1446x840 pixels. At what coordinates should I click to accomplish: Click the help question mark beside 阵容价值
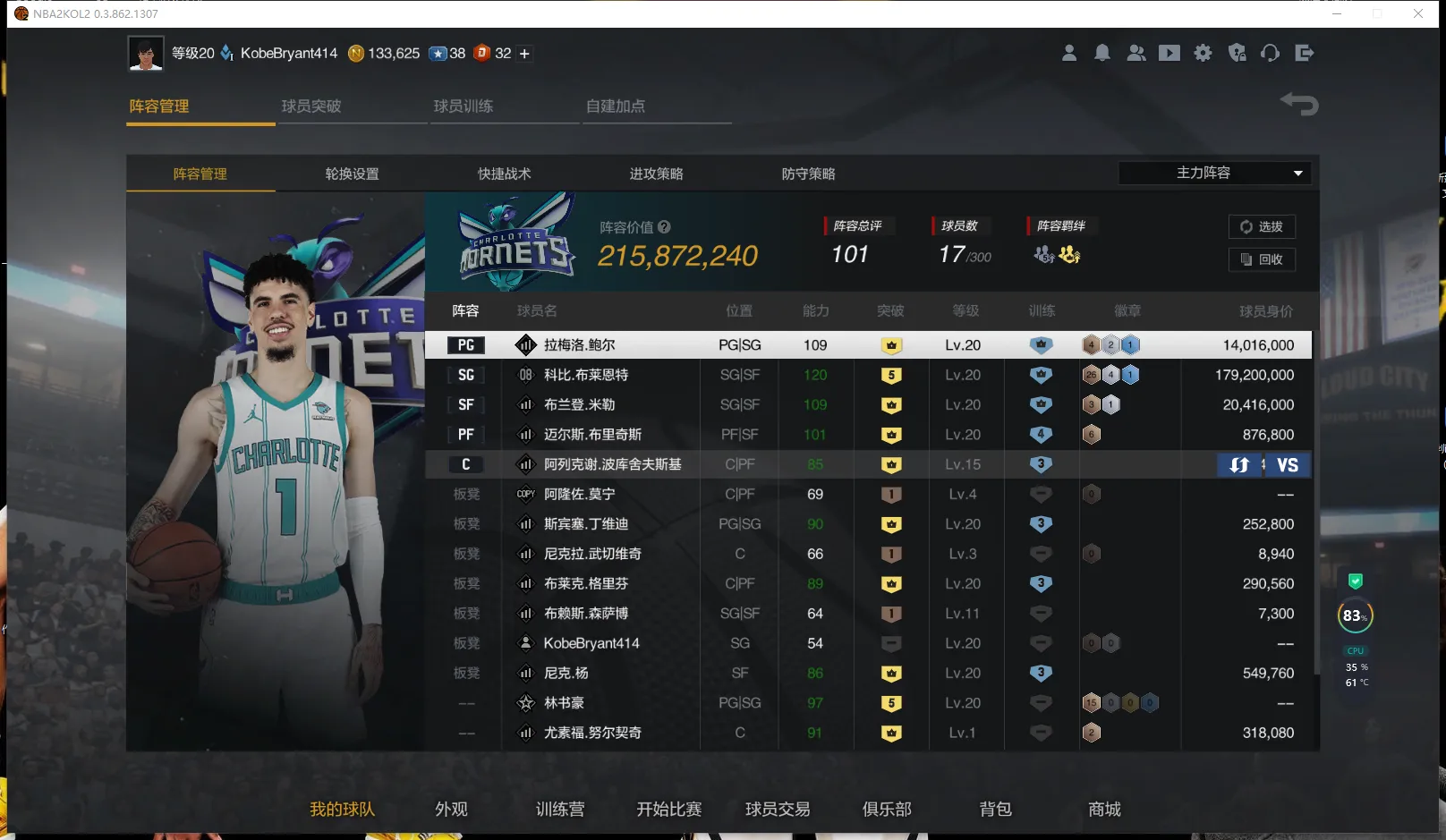pyautogui.click(x=664, y=227)
